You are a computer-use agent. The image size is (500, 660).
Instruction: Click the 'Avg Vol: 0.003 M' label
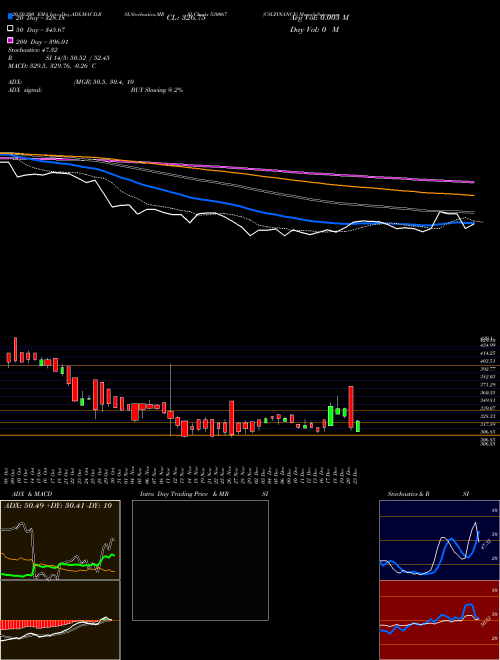click(319, 18)
